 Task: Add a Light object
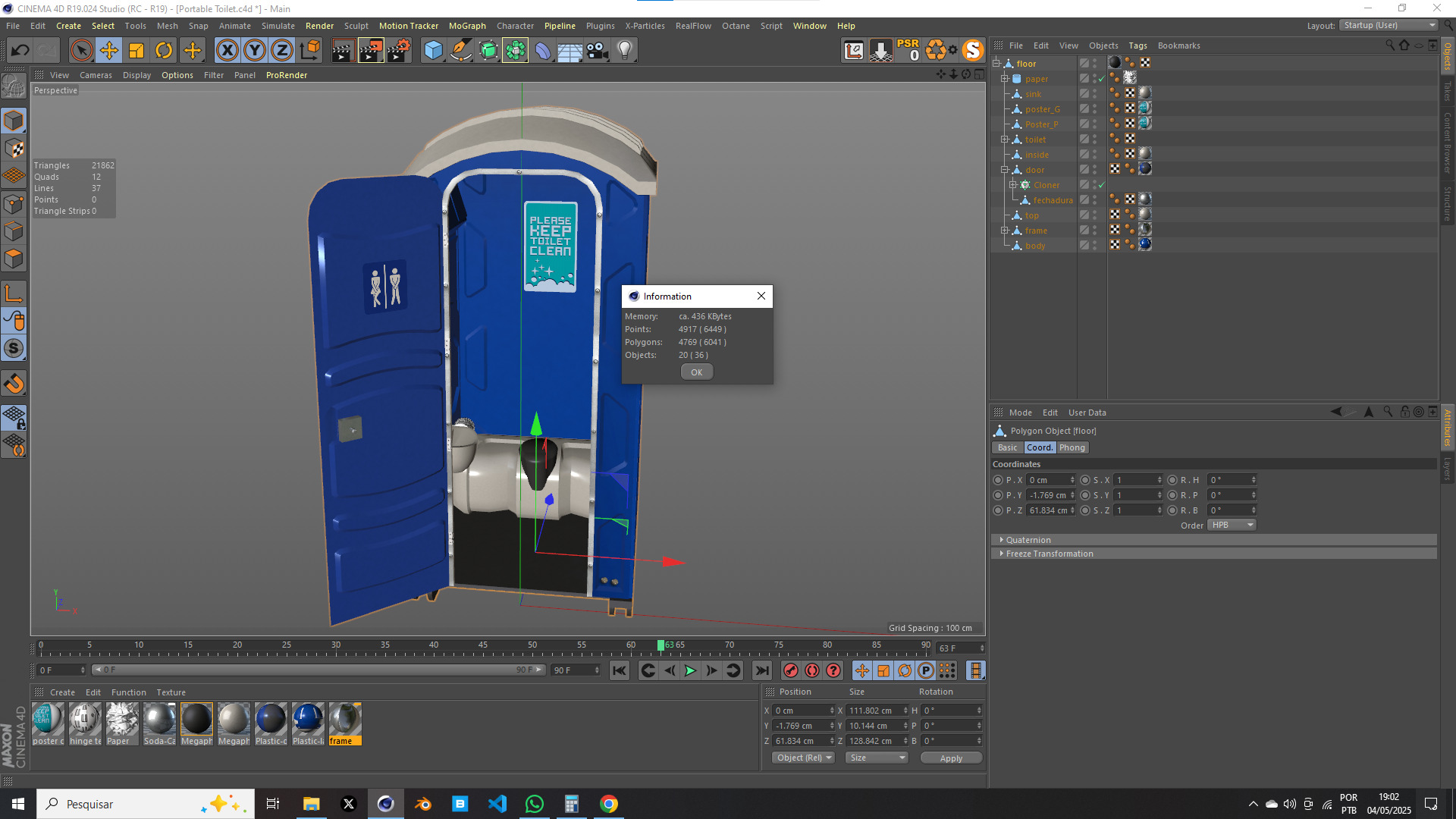point(625,51)
